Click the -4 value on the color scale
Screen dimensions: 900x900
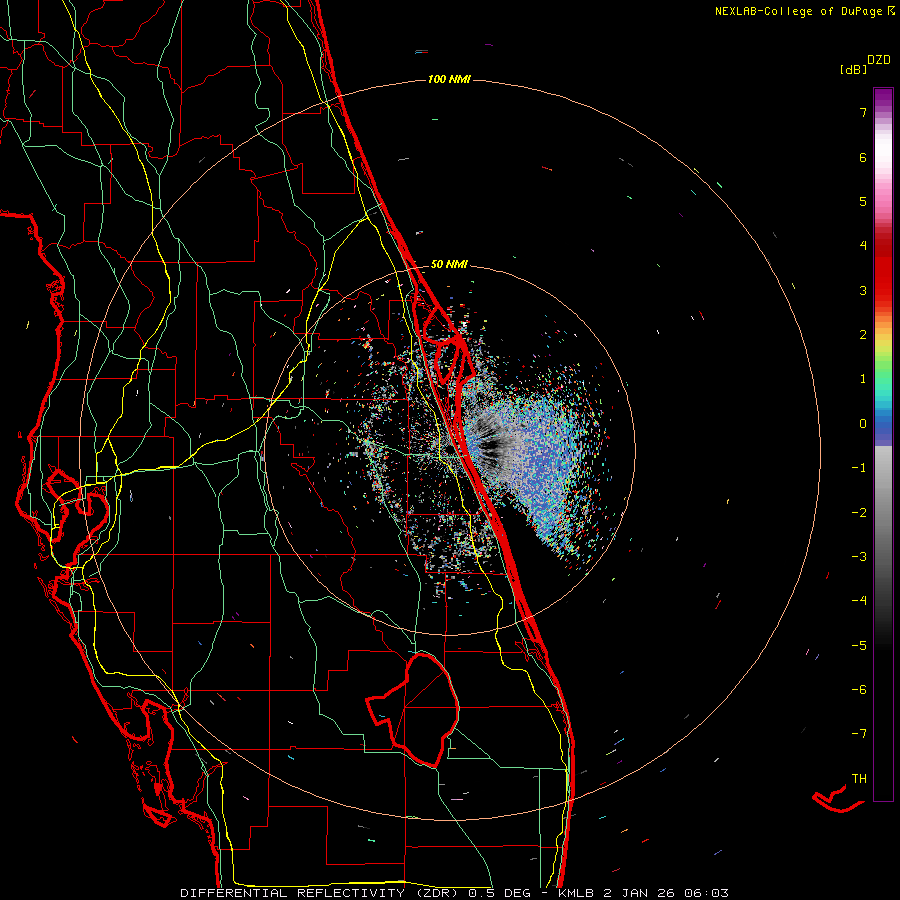859,601
